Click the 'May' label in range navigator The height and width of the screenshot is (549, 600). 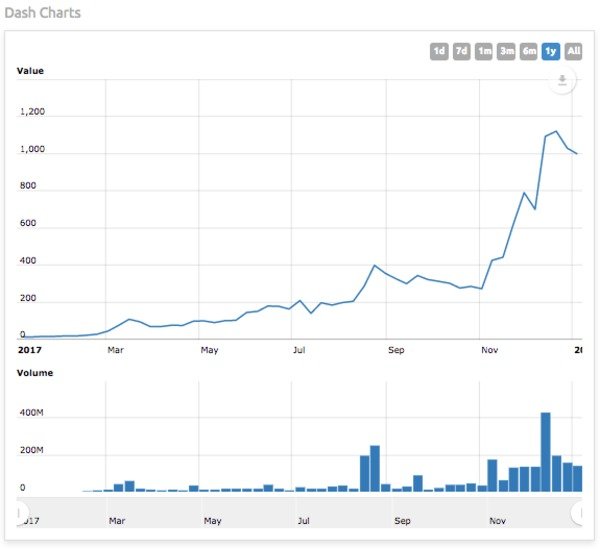[212, 521]
